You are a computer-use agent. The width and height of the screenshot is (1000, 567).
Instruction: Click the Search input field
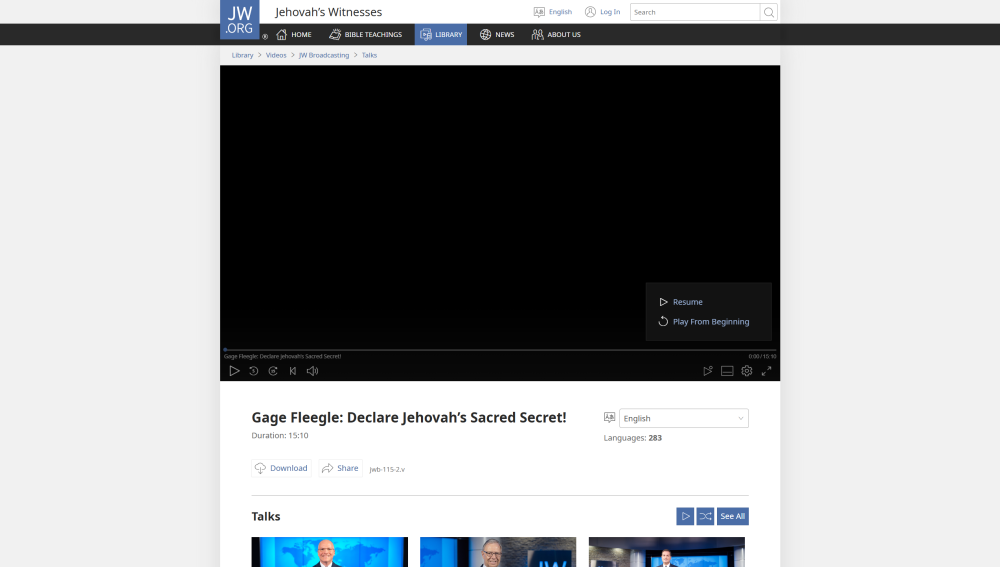coord(695,12)
